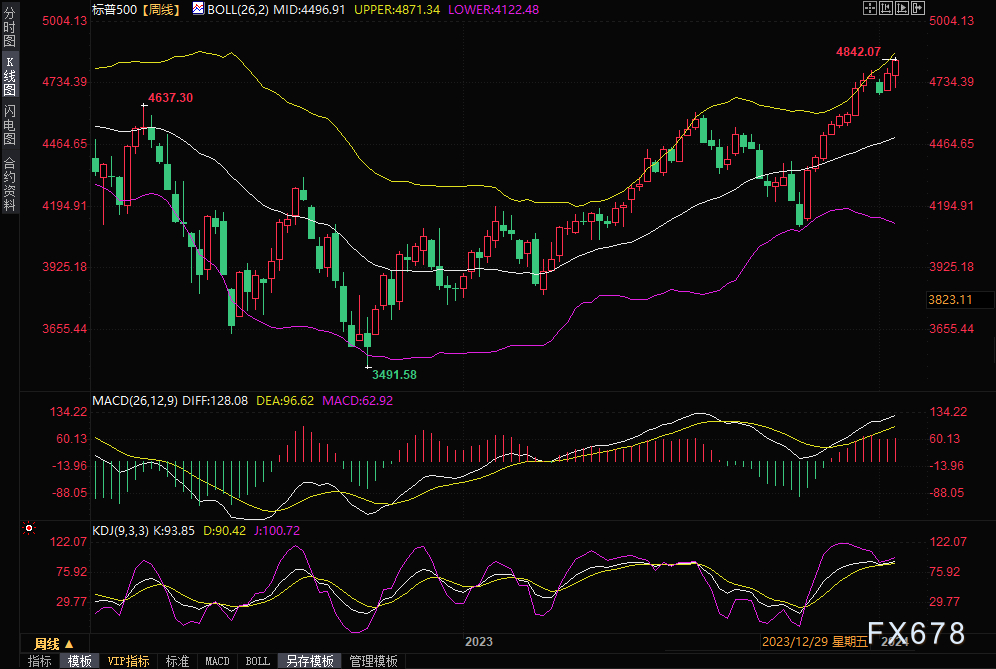Click the 3823.11 price label on axis
The image size is (996, 669).
click(x=950, y=300)
